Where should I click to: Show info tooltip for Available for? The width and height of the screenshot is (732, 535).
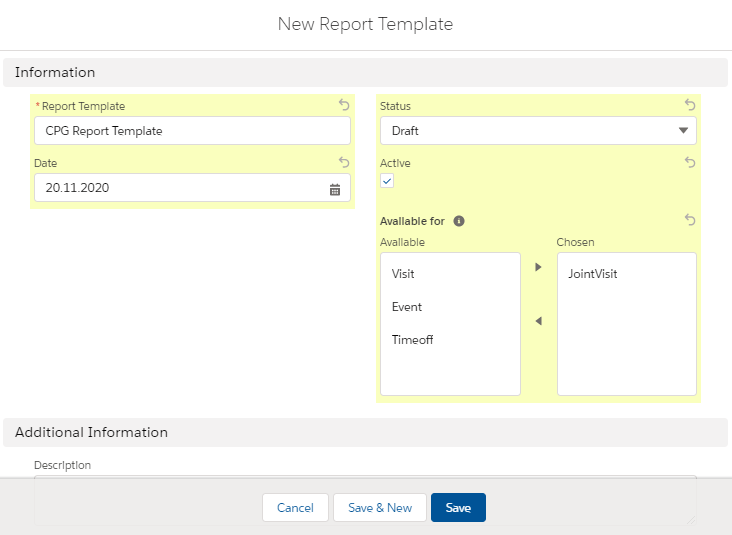(x=459, y=221)
